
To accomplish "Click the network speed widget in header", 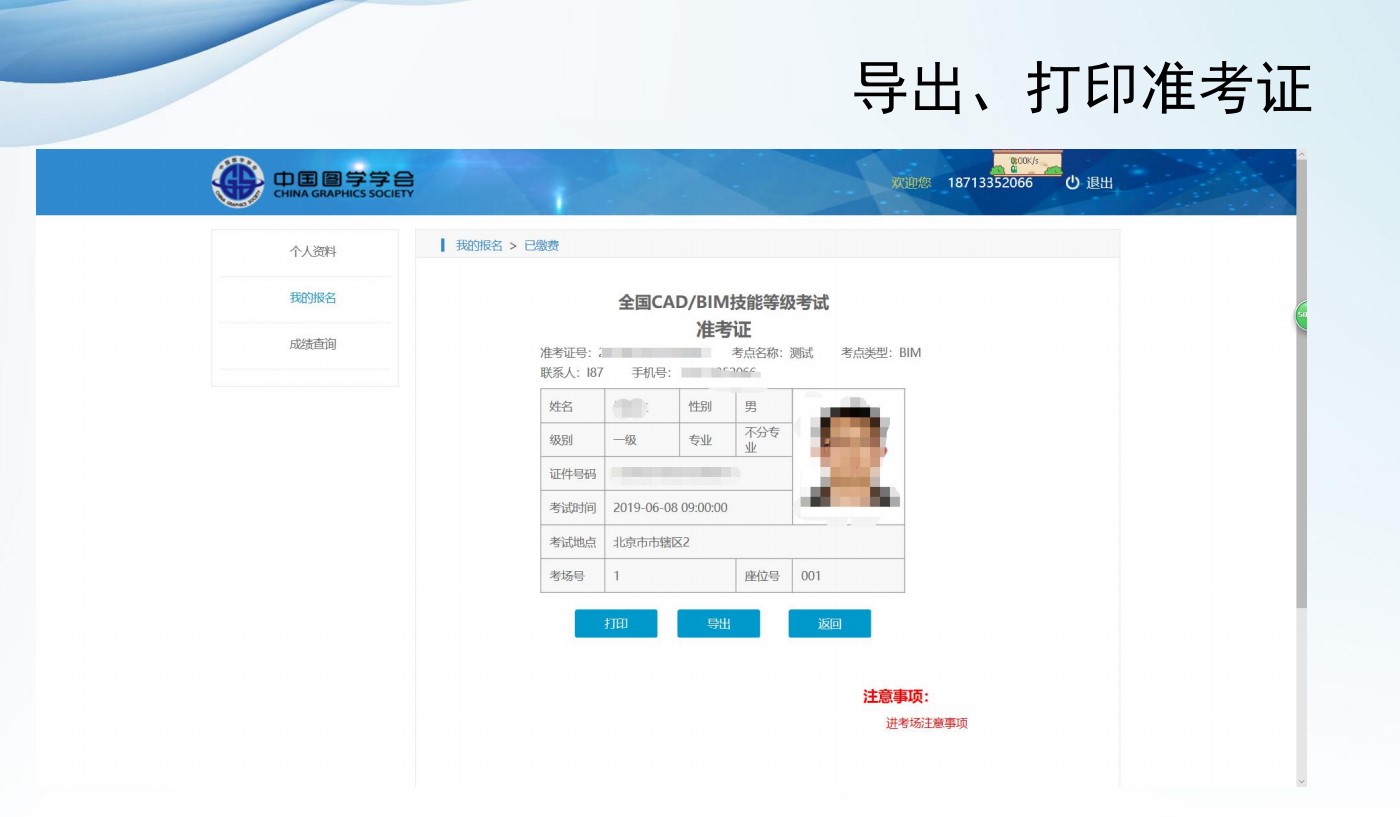I will tap(1026, 162).
